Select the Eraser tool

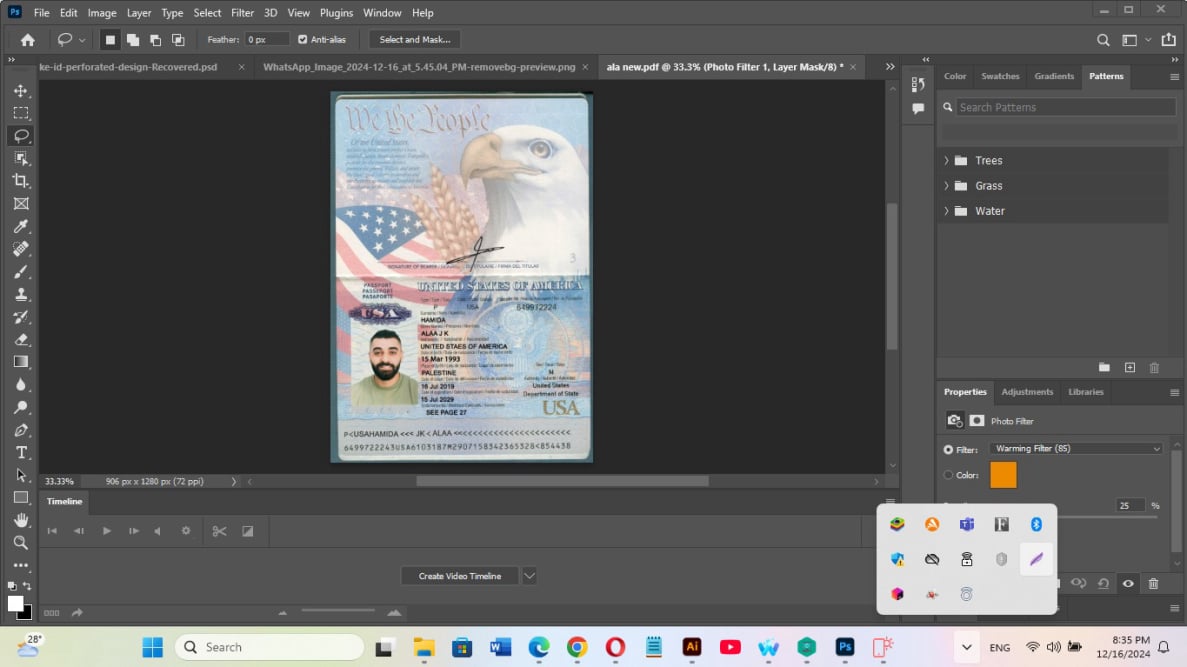tap(21, 340)
